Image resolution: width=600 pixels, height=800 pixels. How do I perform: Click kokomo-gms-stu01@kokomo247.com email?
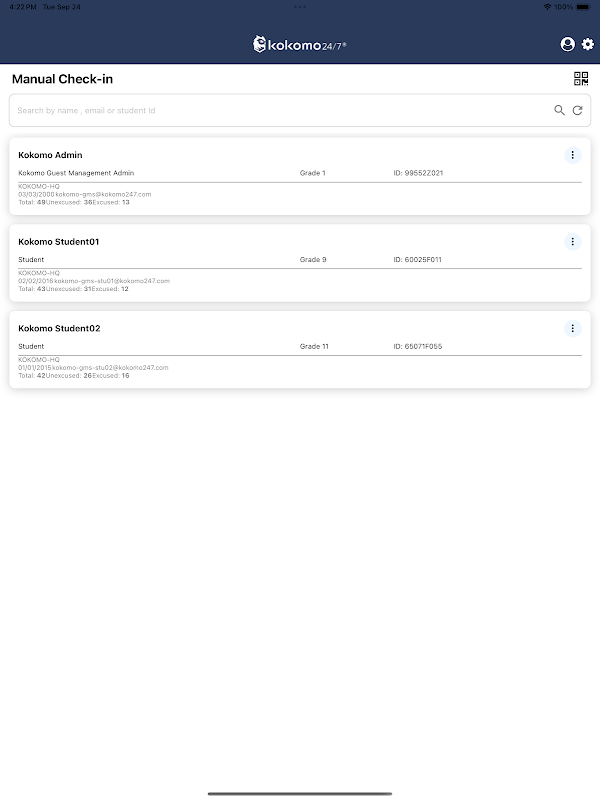click(112, 281)
